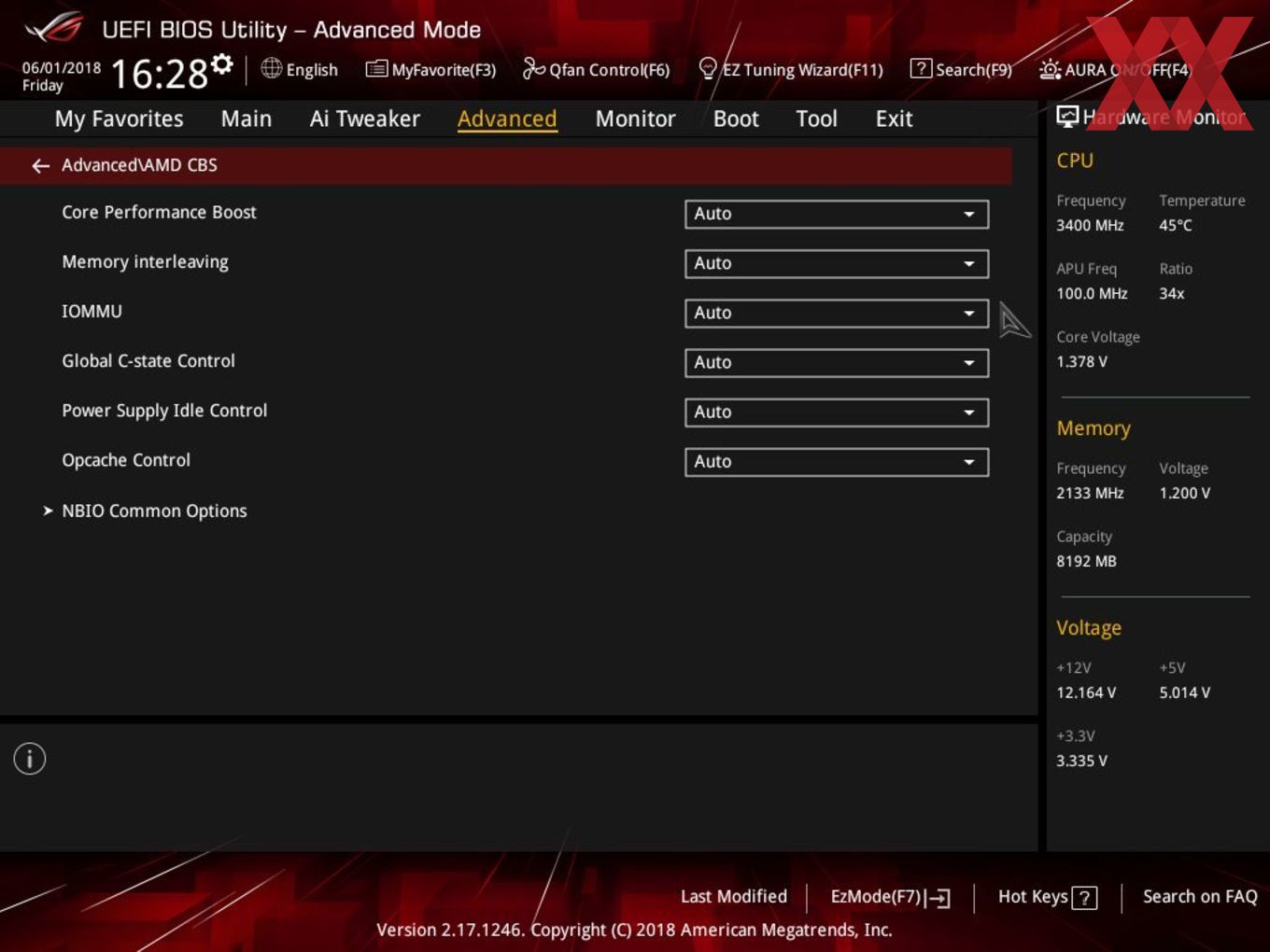This screenshot has height=952, width=1270.
Task: Select the Opcache Control label
Action: (x=126, y=460)
